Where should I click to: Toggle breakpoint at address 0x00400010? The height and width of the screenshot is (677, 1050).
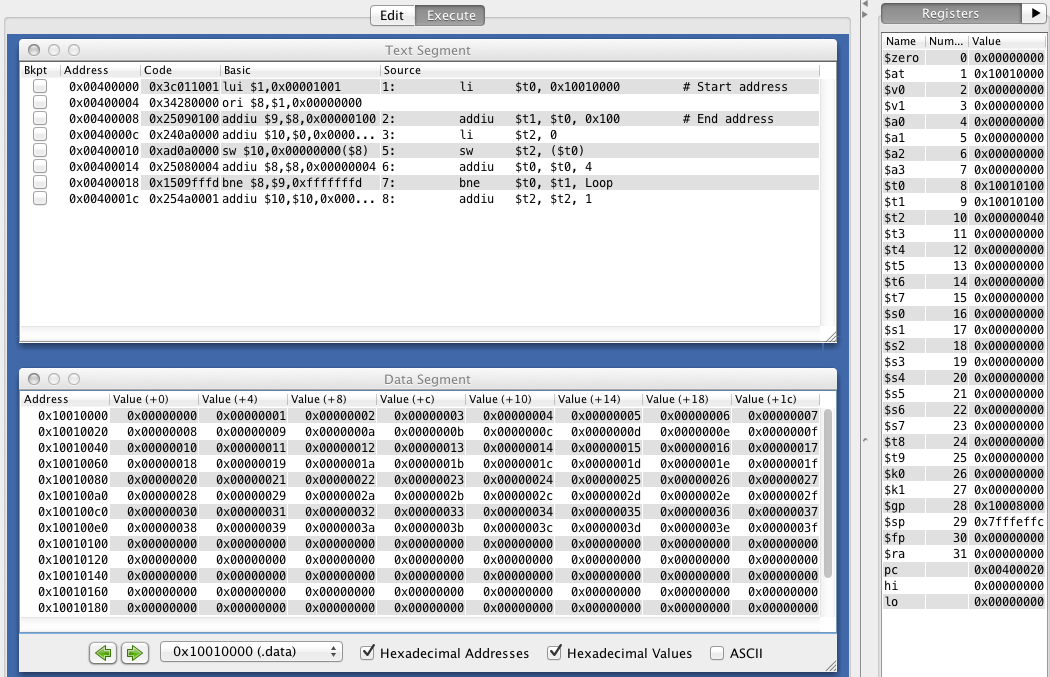40,151
